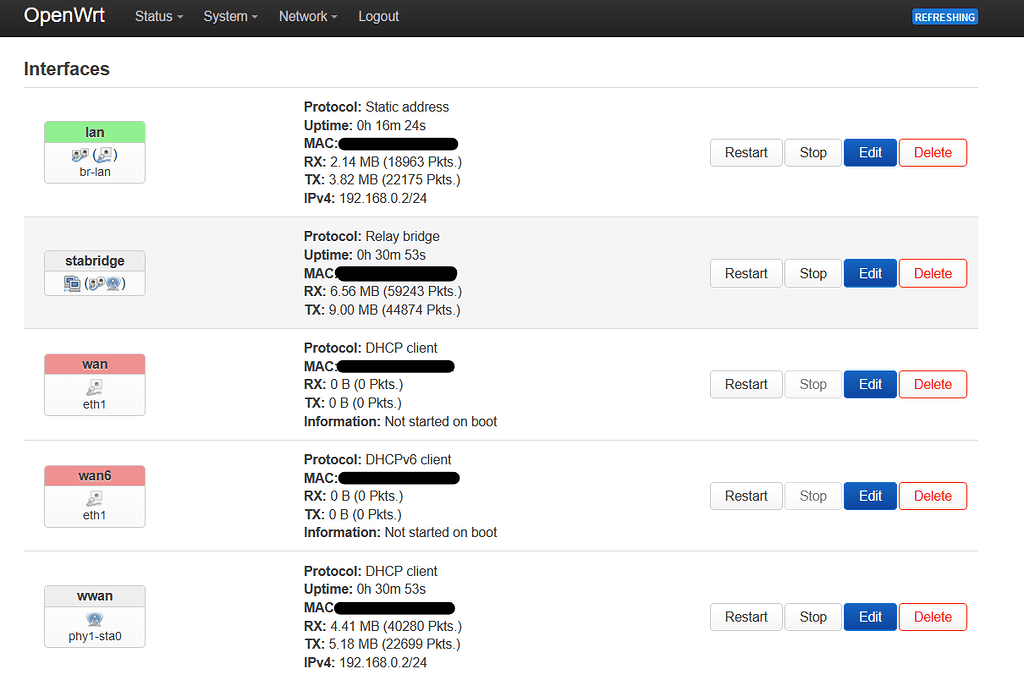Open the Status dropdown menu
1024x691 pixels.
click(158, 17)
